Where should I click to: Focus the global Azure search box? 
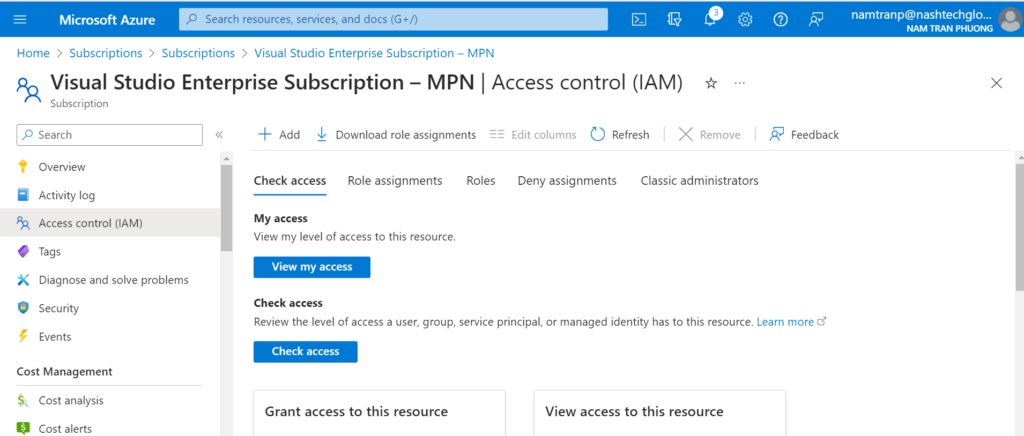[x=393, y=19]
